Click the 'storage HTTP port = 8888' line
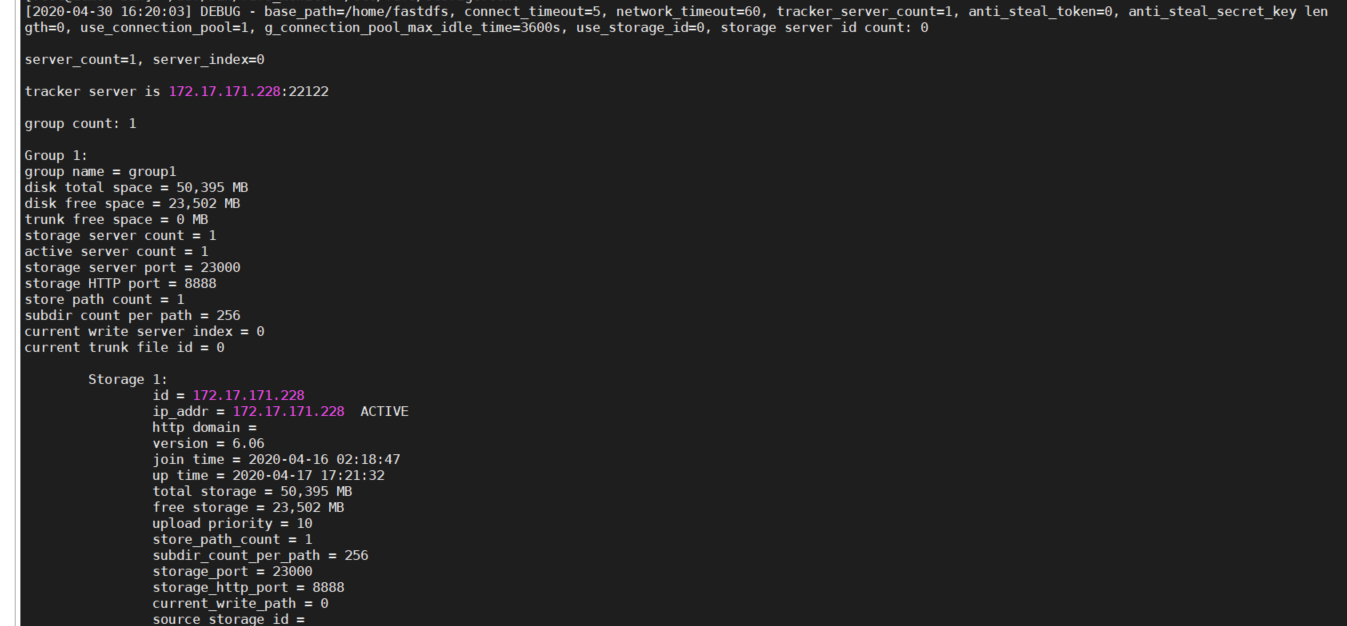 click(120, 284)
